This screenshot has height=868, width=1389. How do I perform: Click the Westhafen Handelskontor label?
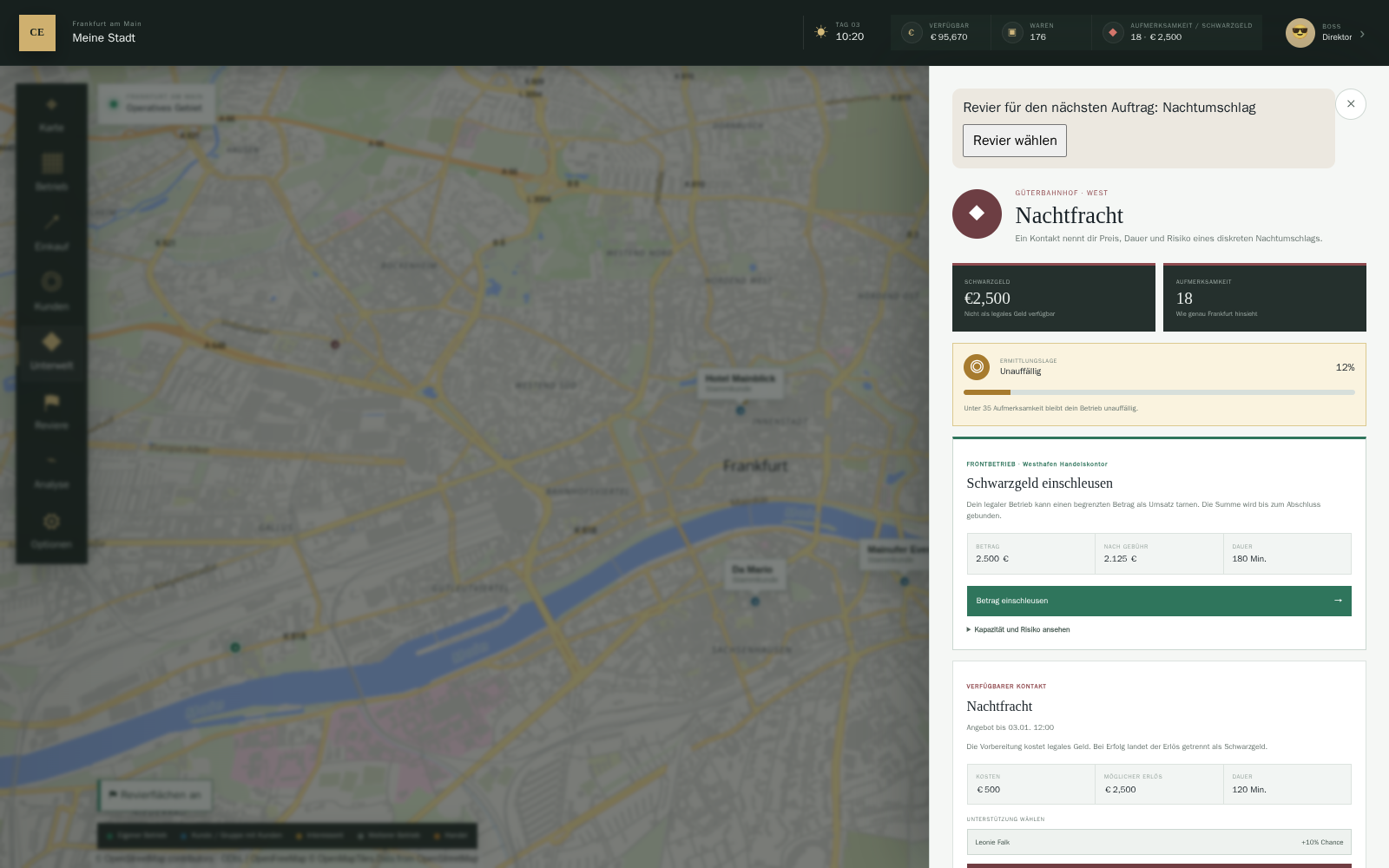click(x=1064, y=464)
